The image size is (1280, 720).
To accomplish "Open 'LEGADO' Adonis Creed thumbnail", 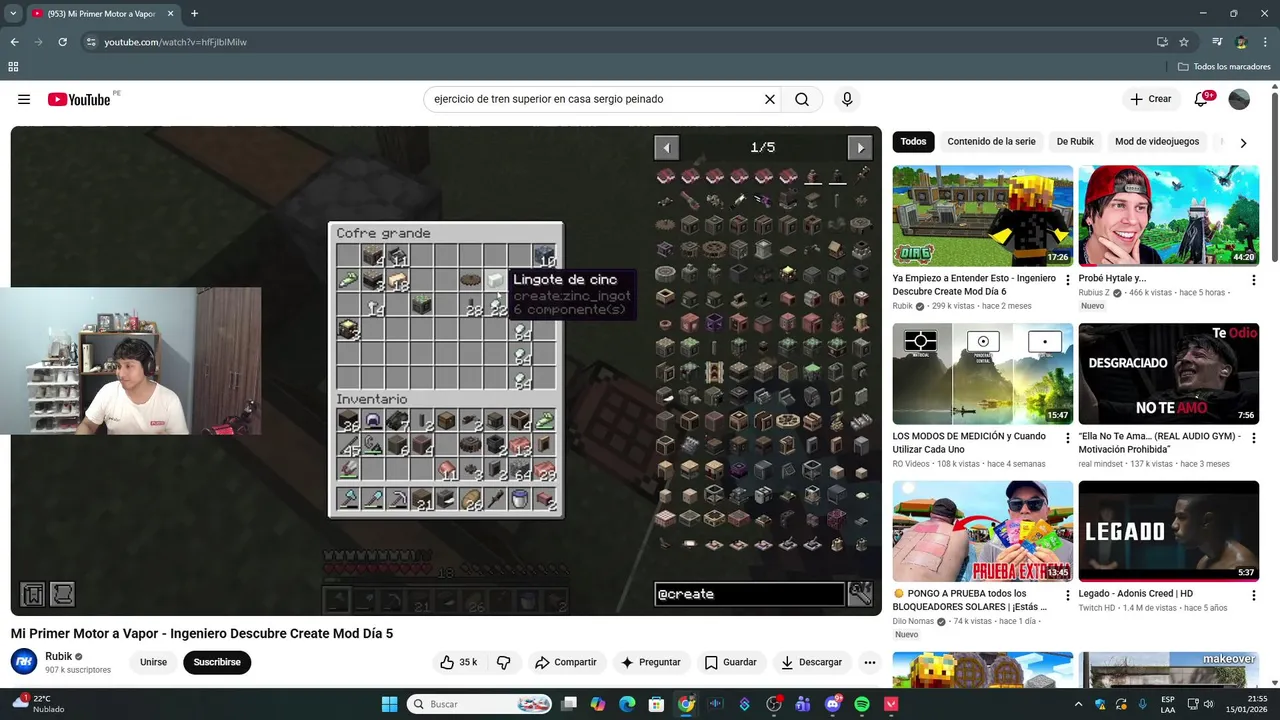I will [x=1168, y=531].
